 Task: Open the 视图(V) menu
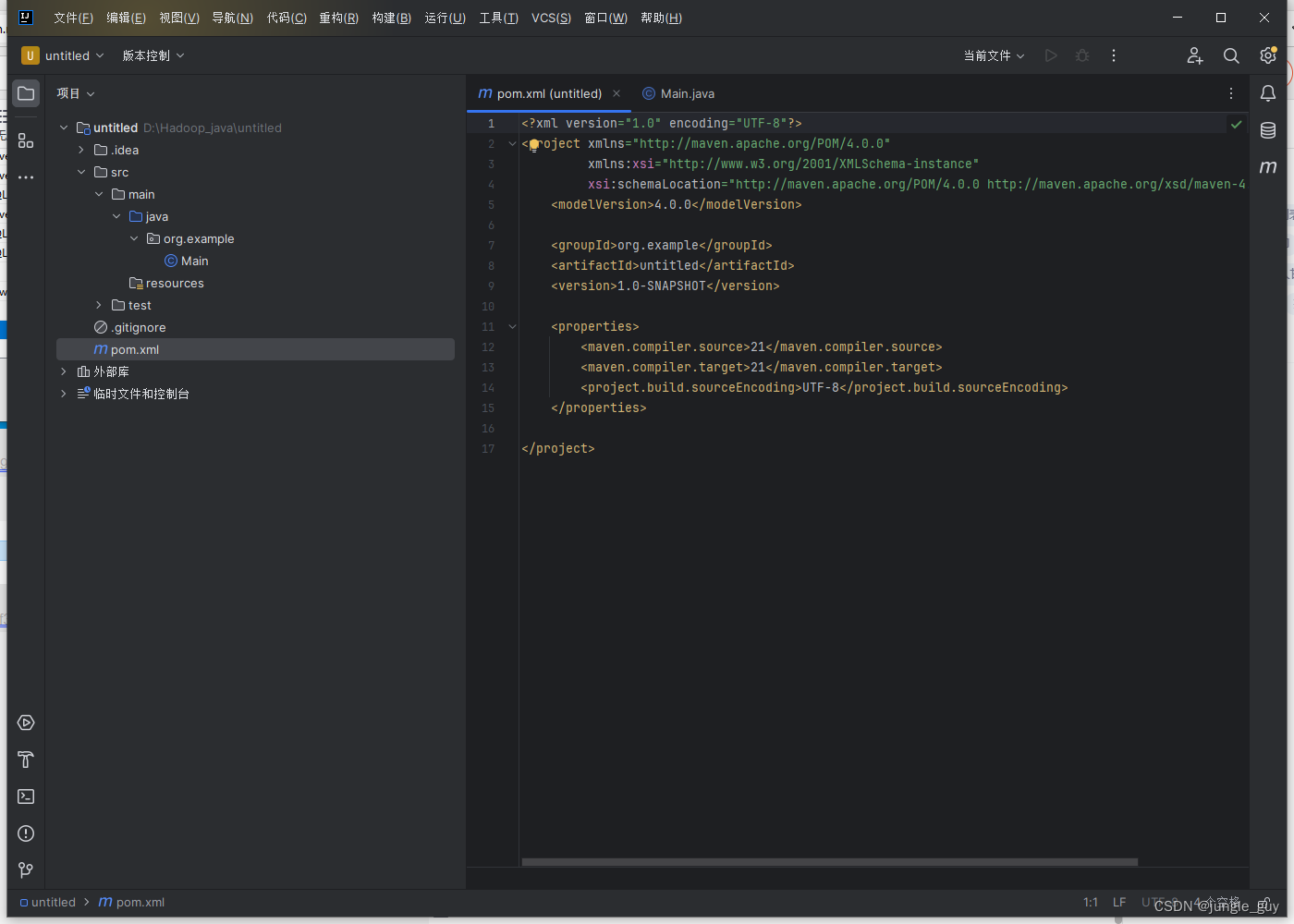(179, 18)
